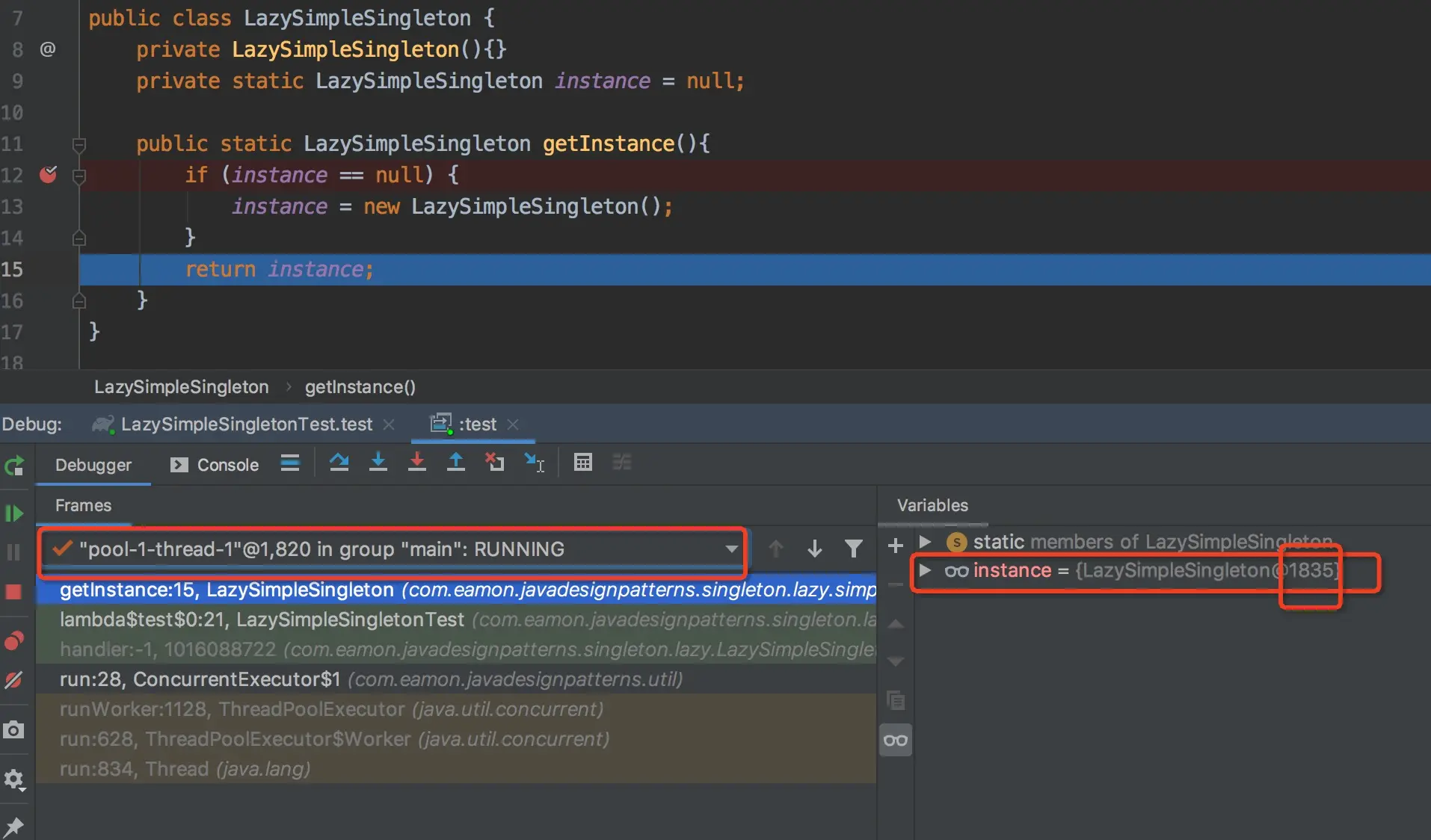Select frame lambda$test$0:21

coord(456,620)
